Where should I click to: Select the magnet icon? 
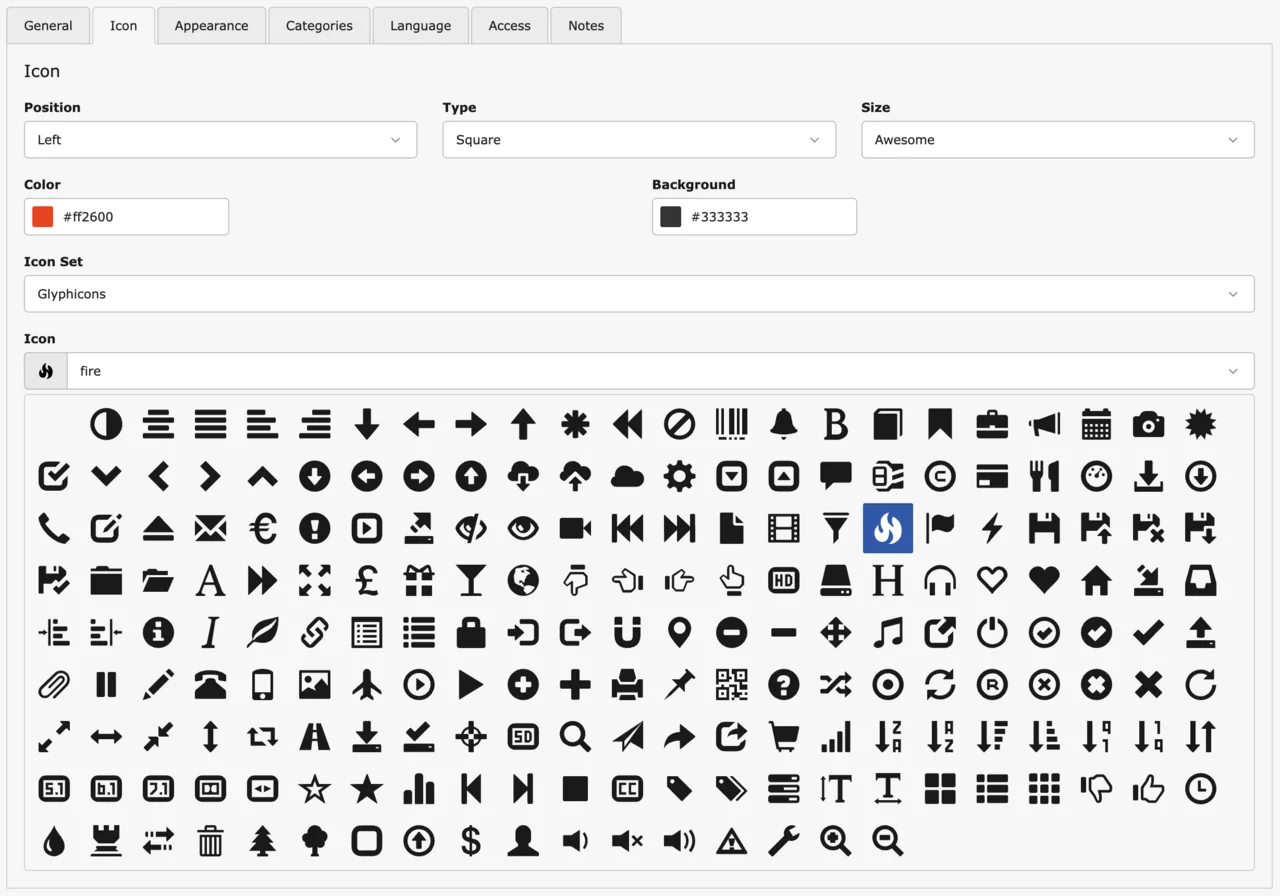point(627,632)
